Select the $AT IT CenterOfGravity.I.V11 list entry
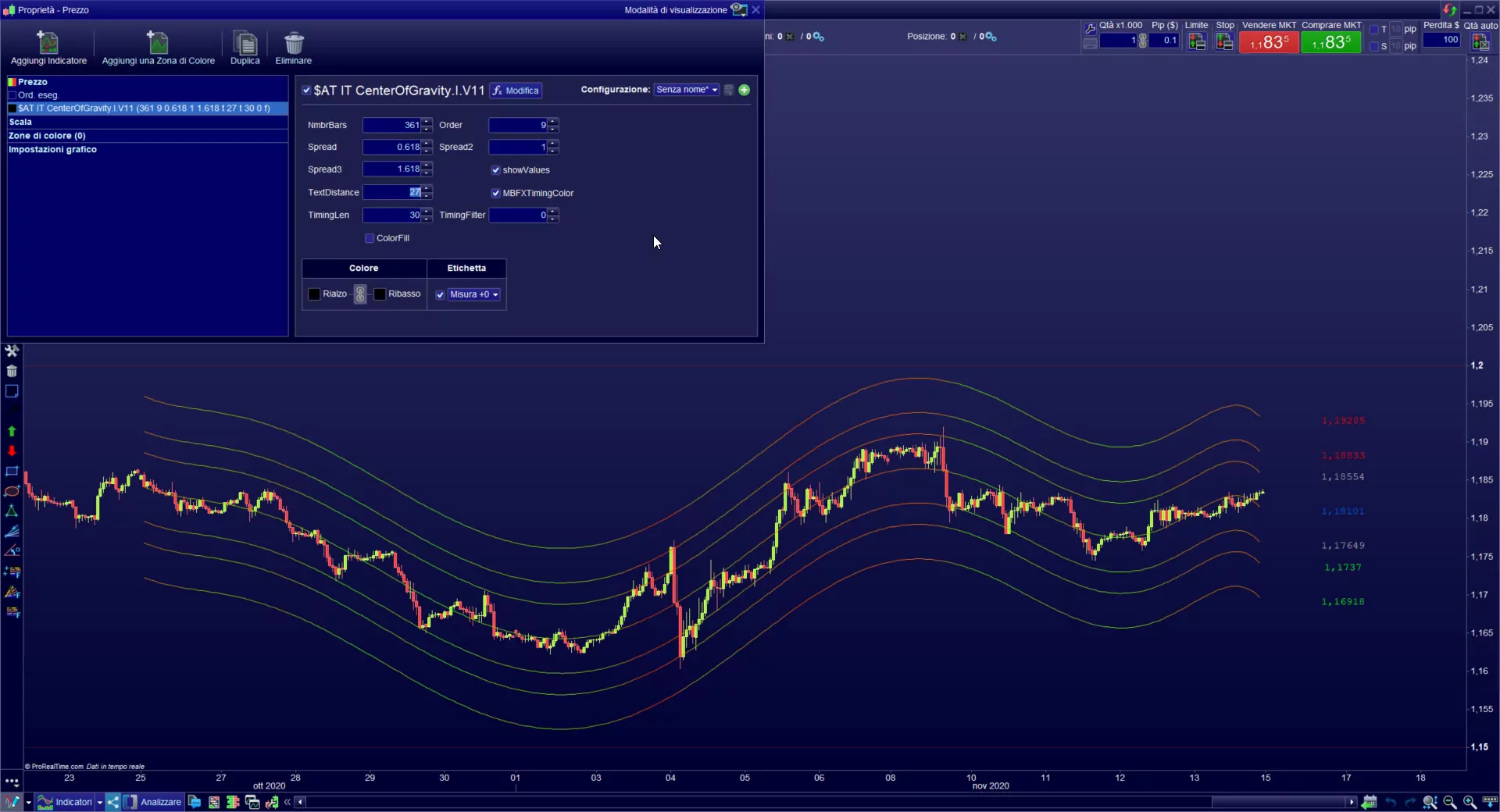Viewport: 1500px width, 812px height. (148, 109)
